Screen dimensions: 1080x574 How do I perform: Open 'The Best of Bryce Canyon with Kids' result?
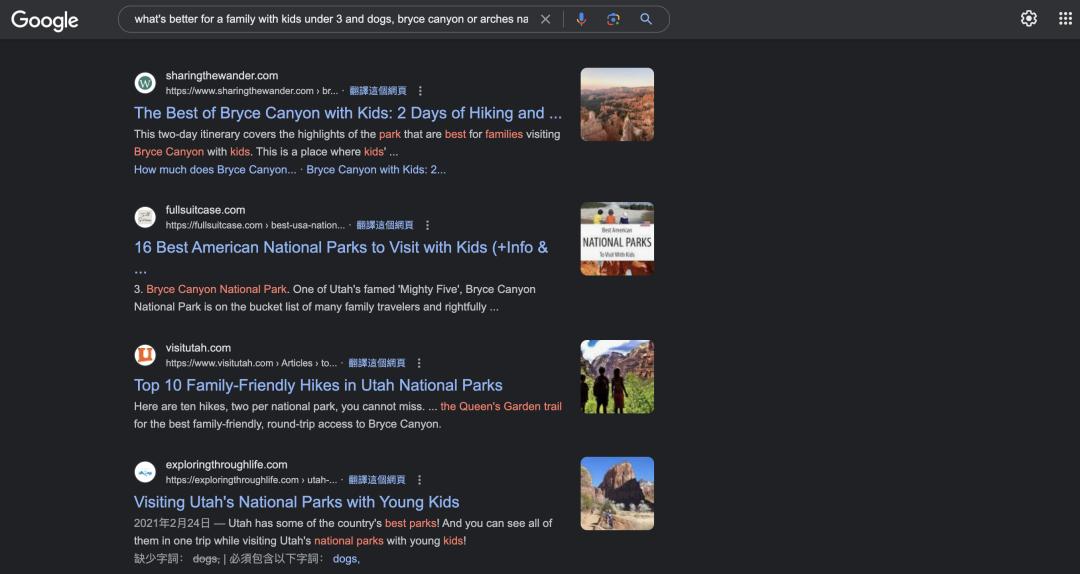348,113
